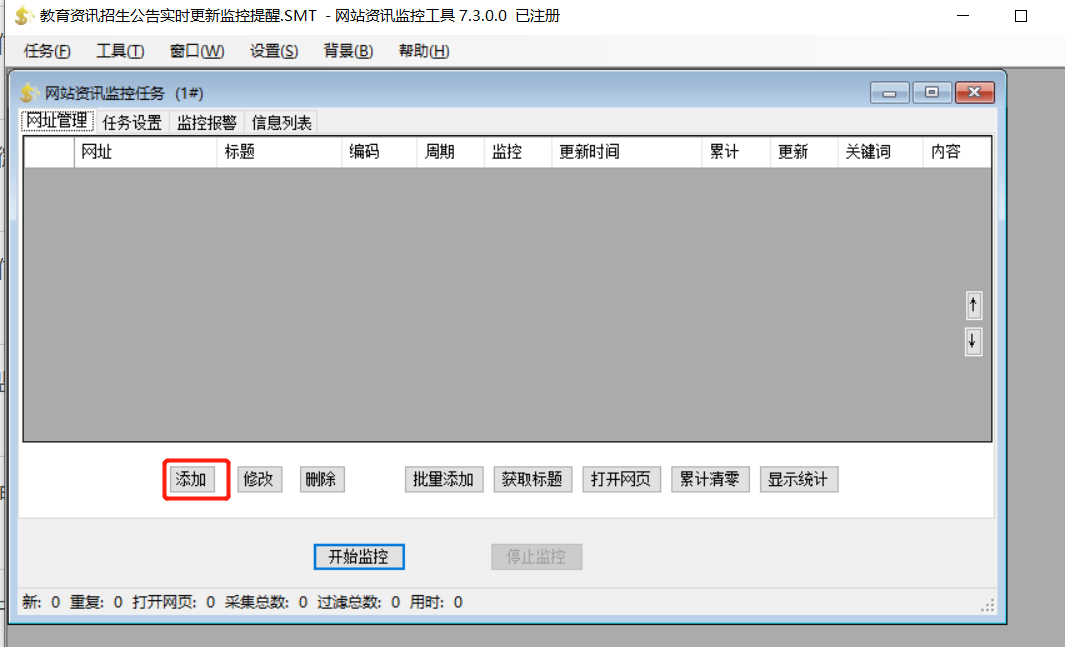1065x647 pixels.
Task: Click the task window's coin icon
Action: pos(29,92)
